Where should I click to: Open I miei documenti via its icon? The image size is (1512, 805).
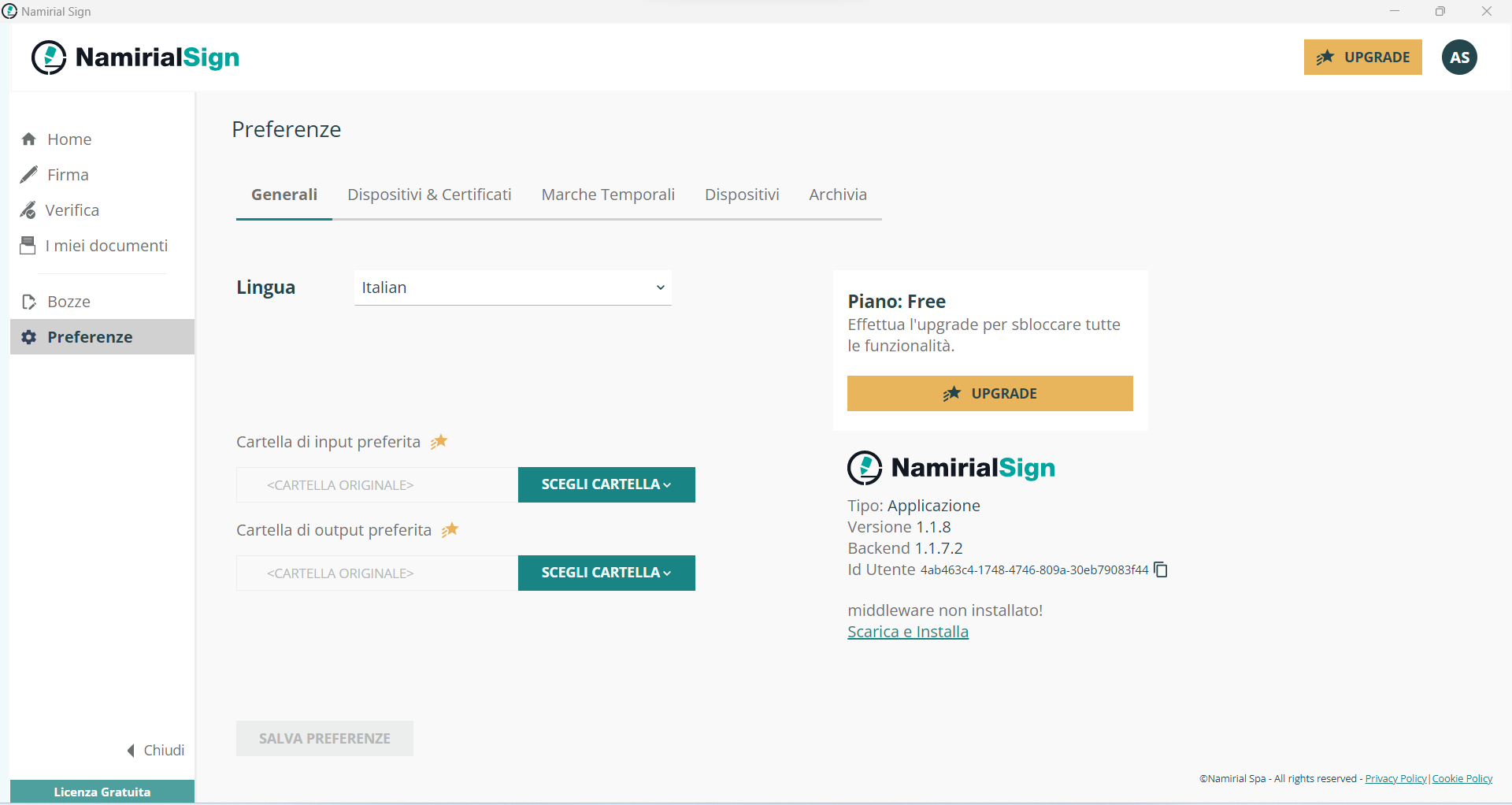29,245
